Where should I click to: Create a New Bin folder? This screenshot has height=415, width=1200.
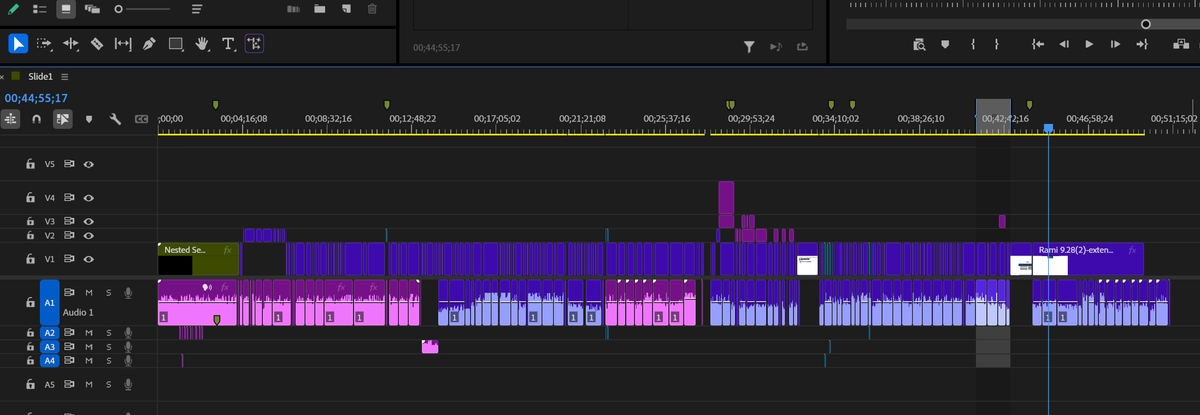[x=320, y=8]
